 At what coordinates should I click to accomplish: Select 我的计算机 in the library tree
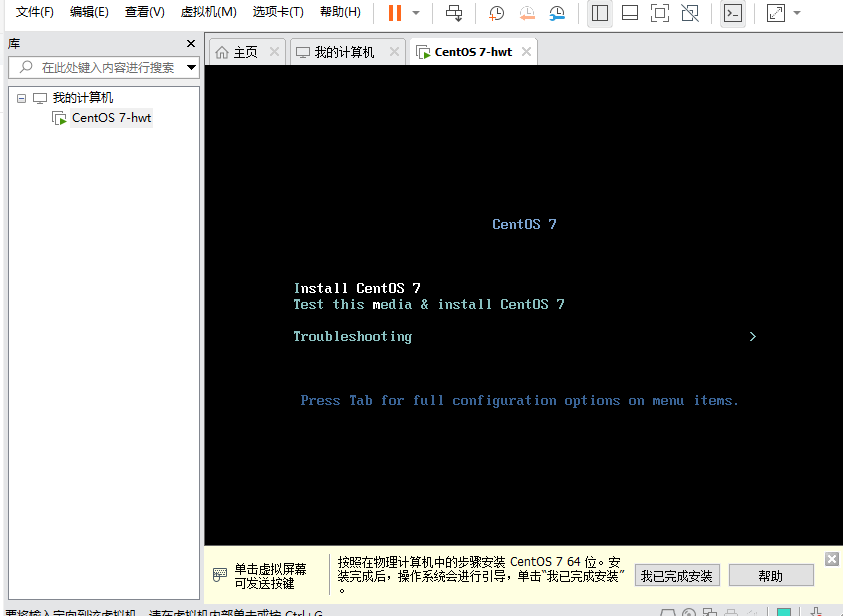(83, 98)
